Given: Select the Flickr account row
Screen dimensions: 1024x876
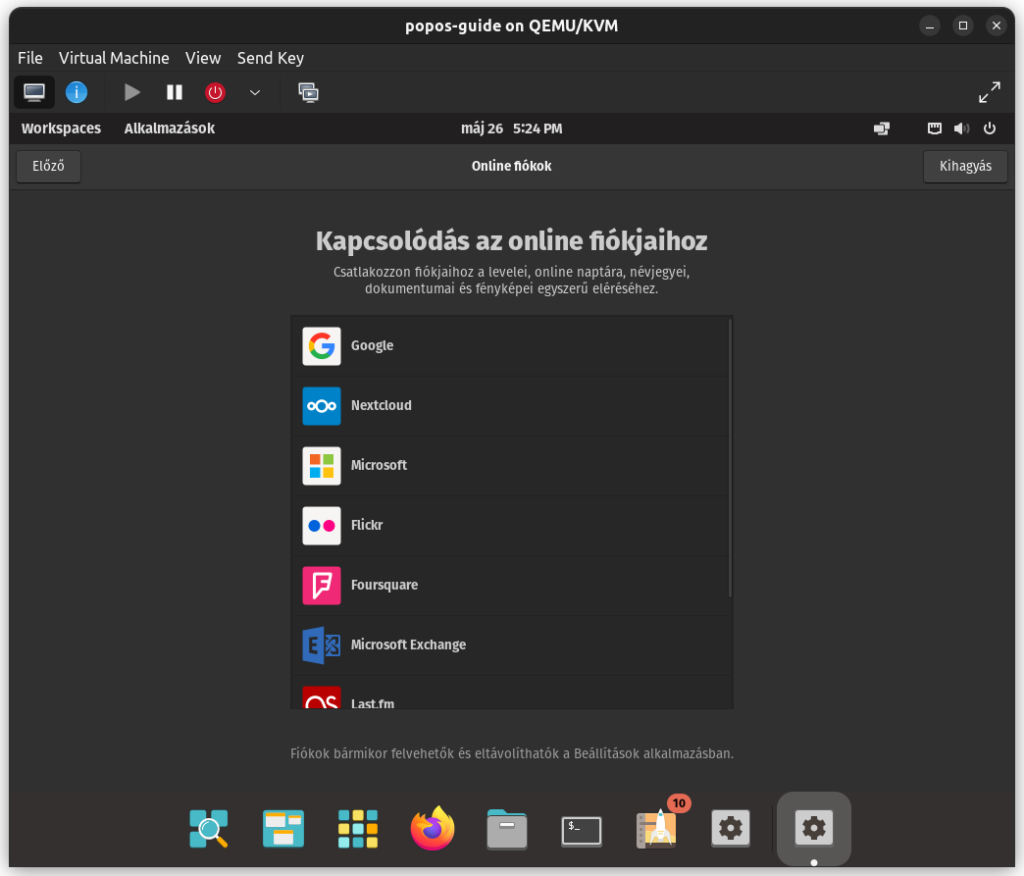Looking at the screenshot, I should pos(511,526).
